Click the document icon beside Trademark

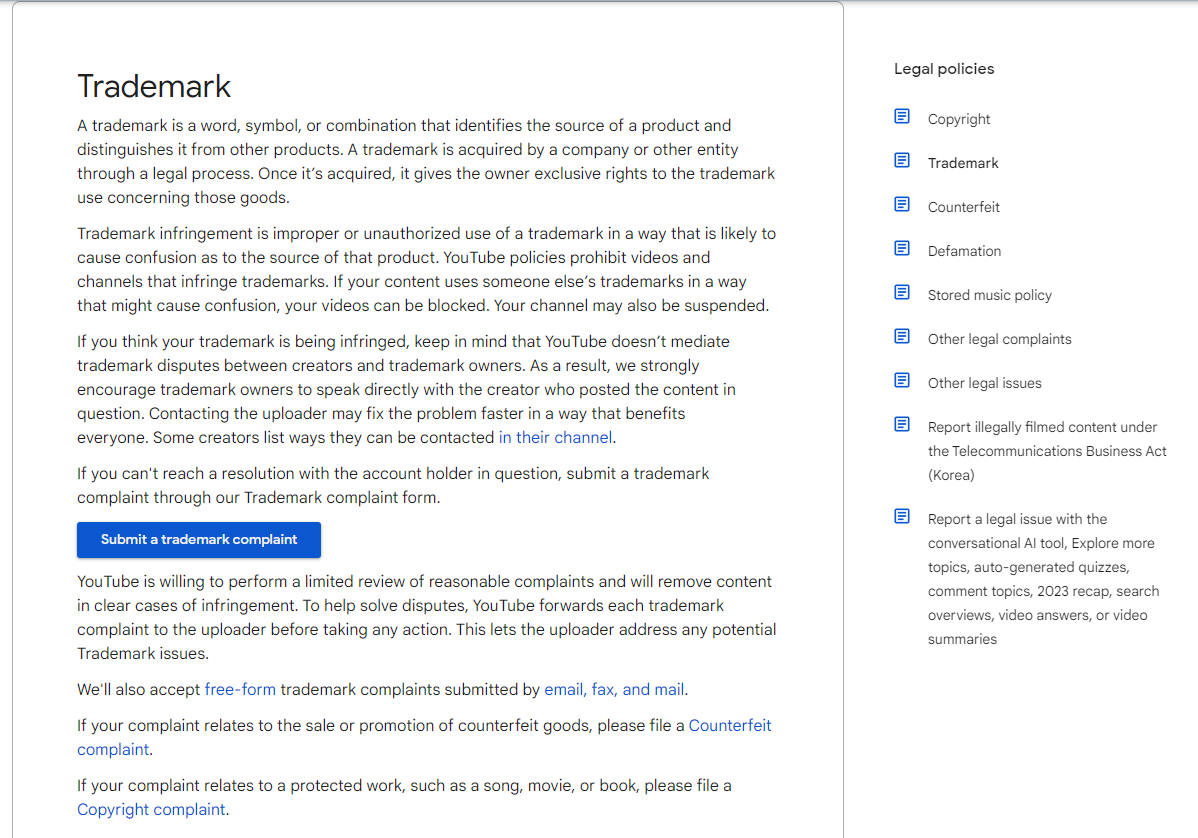coord(902,160)
